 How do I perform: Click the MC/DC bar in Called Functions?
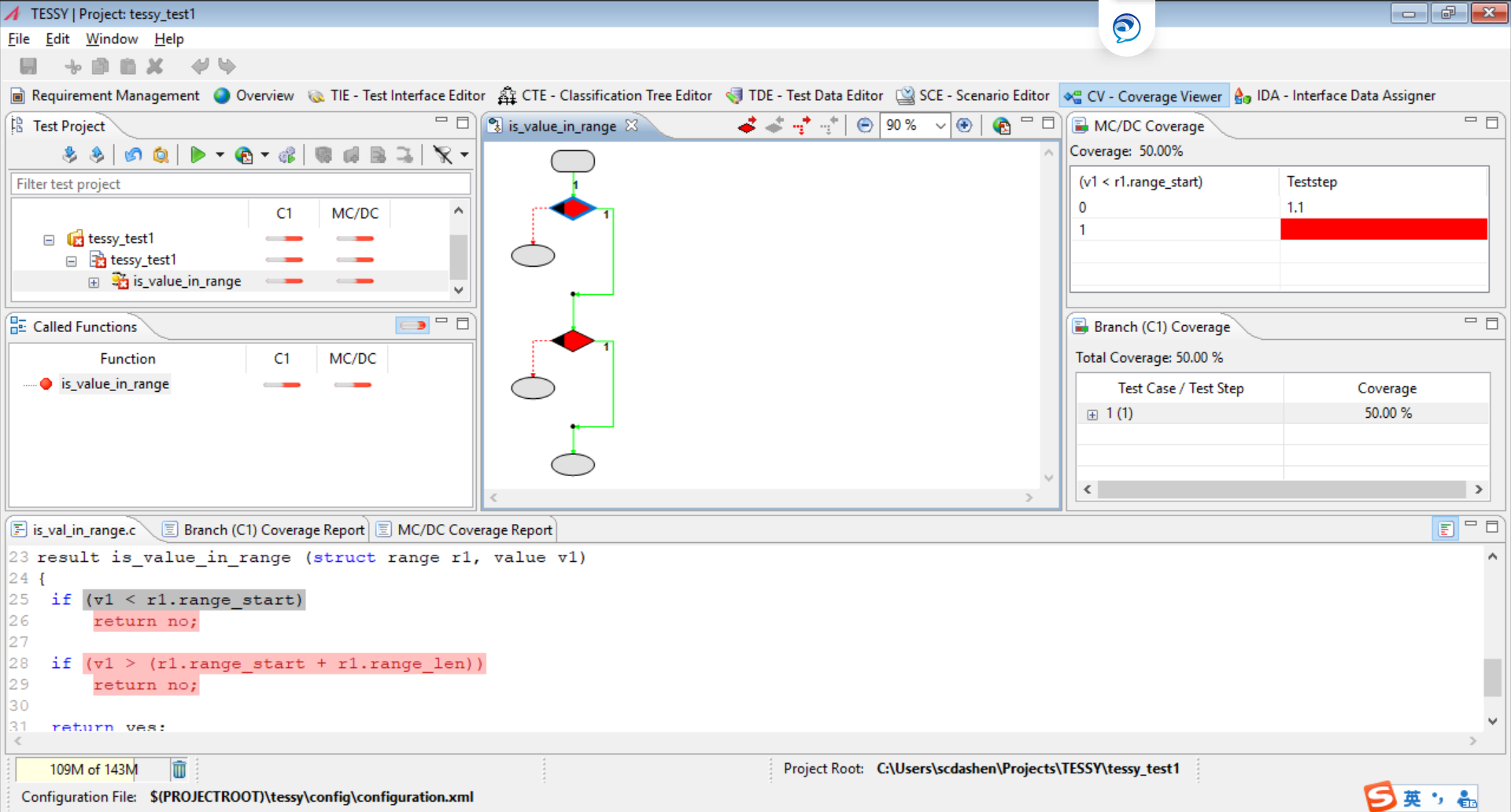coord(353,385)
